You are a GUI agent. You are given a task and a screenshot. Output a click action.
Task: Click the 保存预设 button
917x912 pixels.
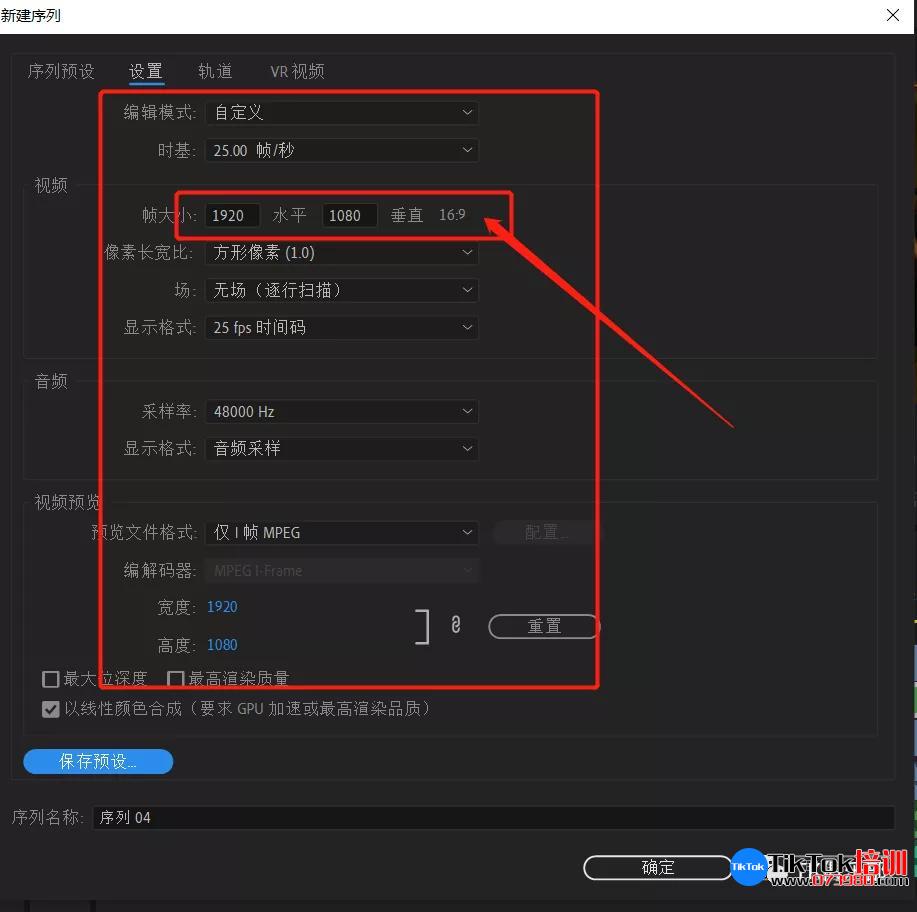coord(98,761)
